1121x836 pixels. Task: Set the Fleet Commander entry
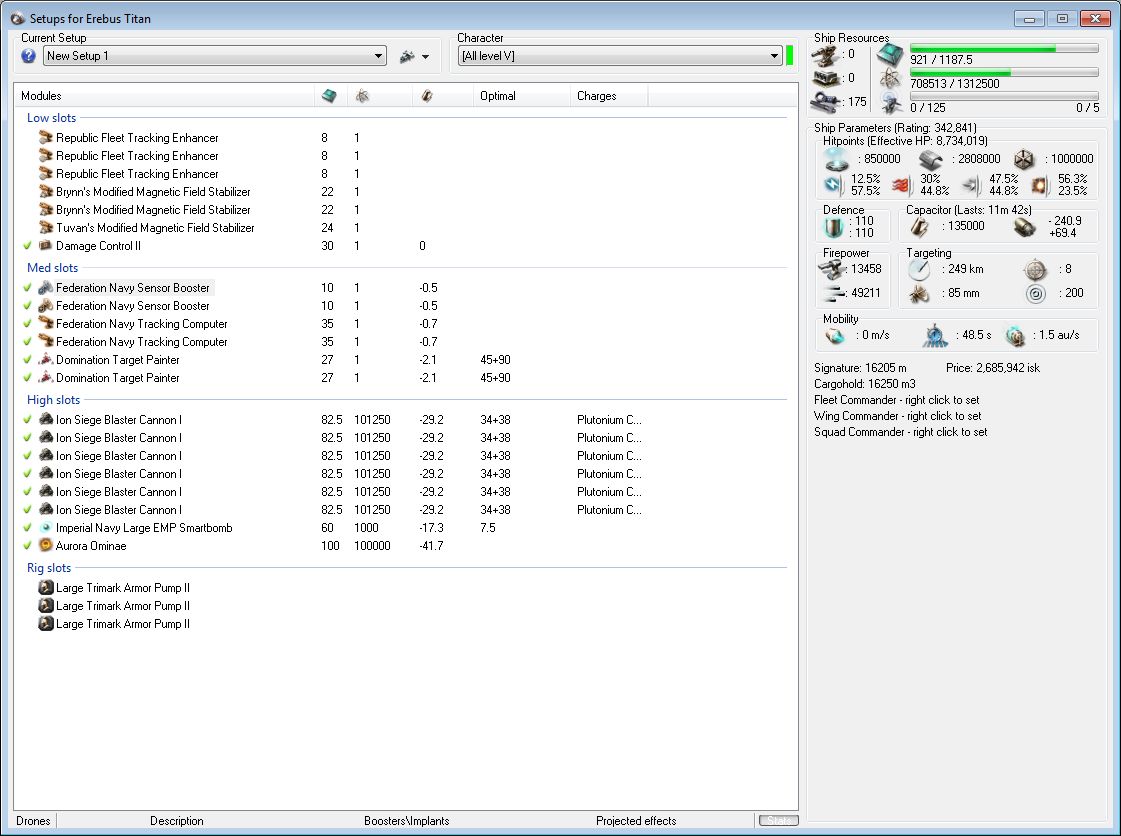tap(896, 400)
